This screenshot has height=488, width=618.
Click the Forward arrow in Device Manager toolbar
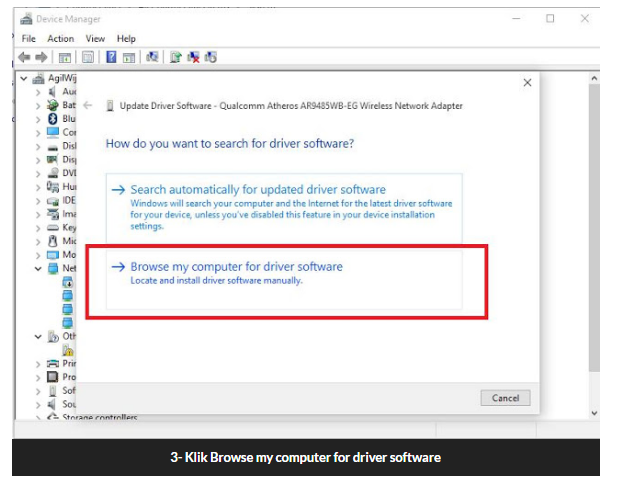[41, 58]
